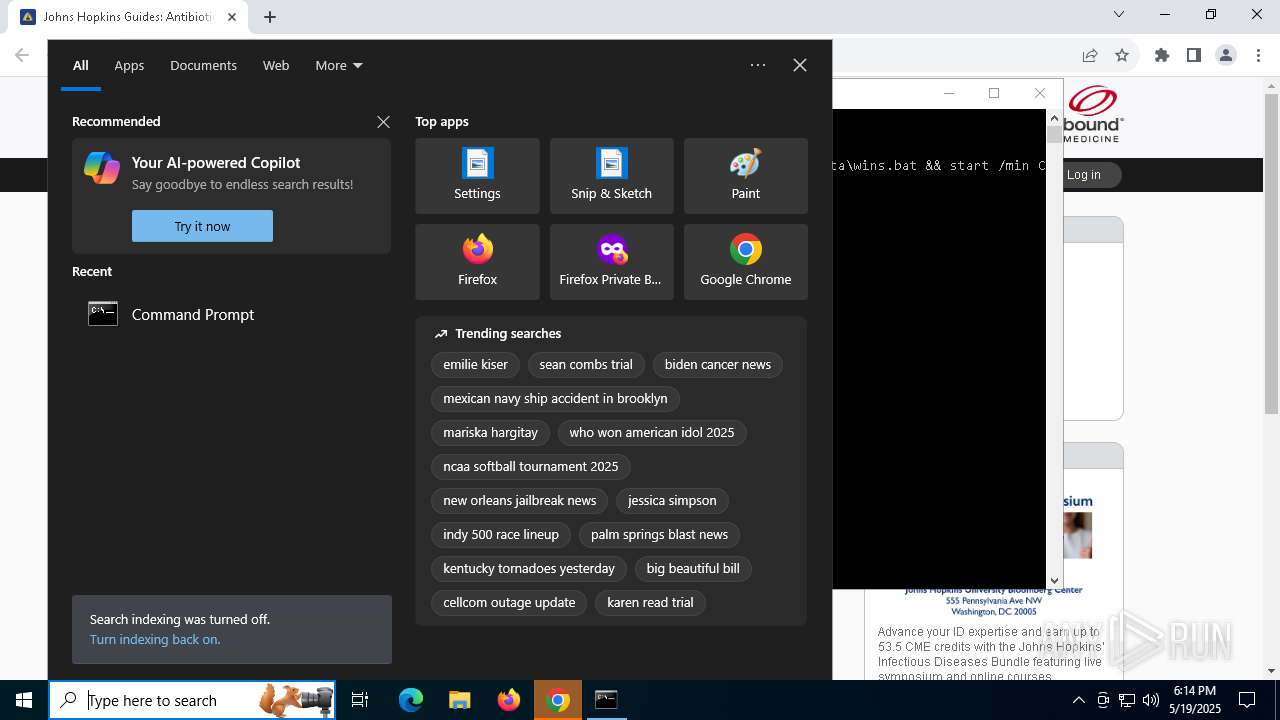Open Chrome profile avatar
The width and height of the screenshot is (1280, 720).
point(1226,55)
